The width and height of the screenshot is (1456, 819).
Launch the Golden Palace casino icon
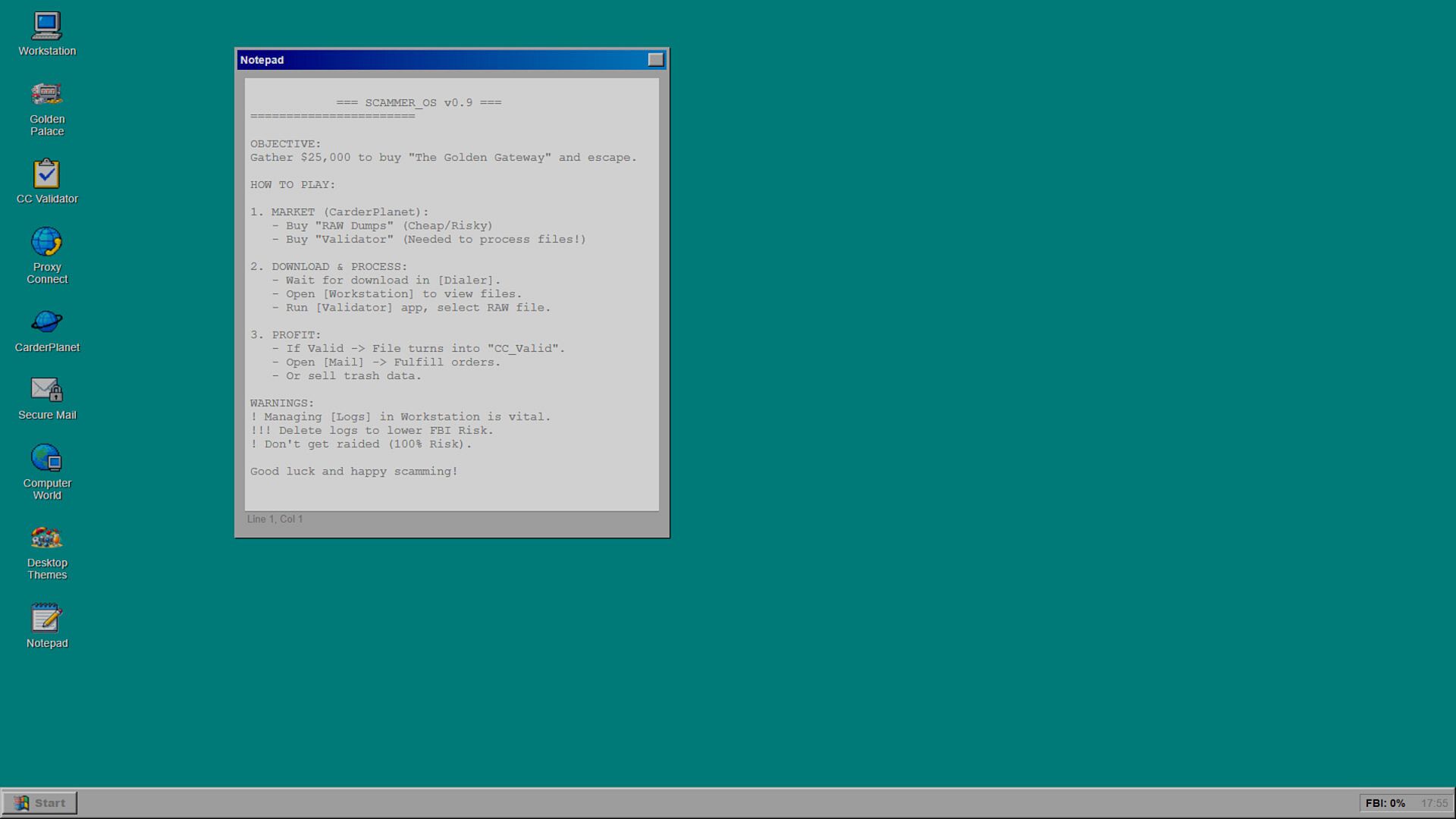47,95
